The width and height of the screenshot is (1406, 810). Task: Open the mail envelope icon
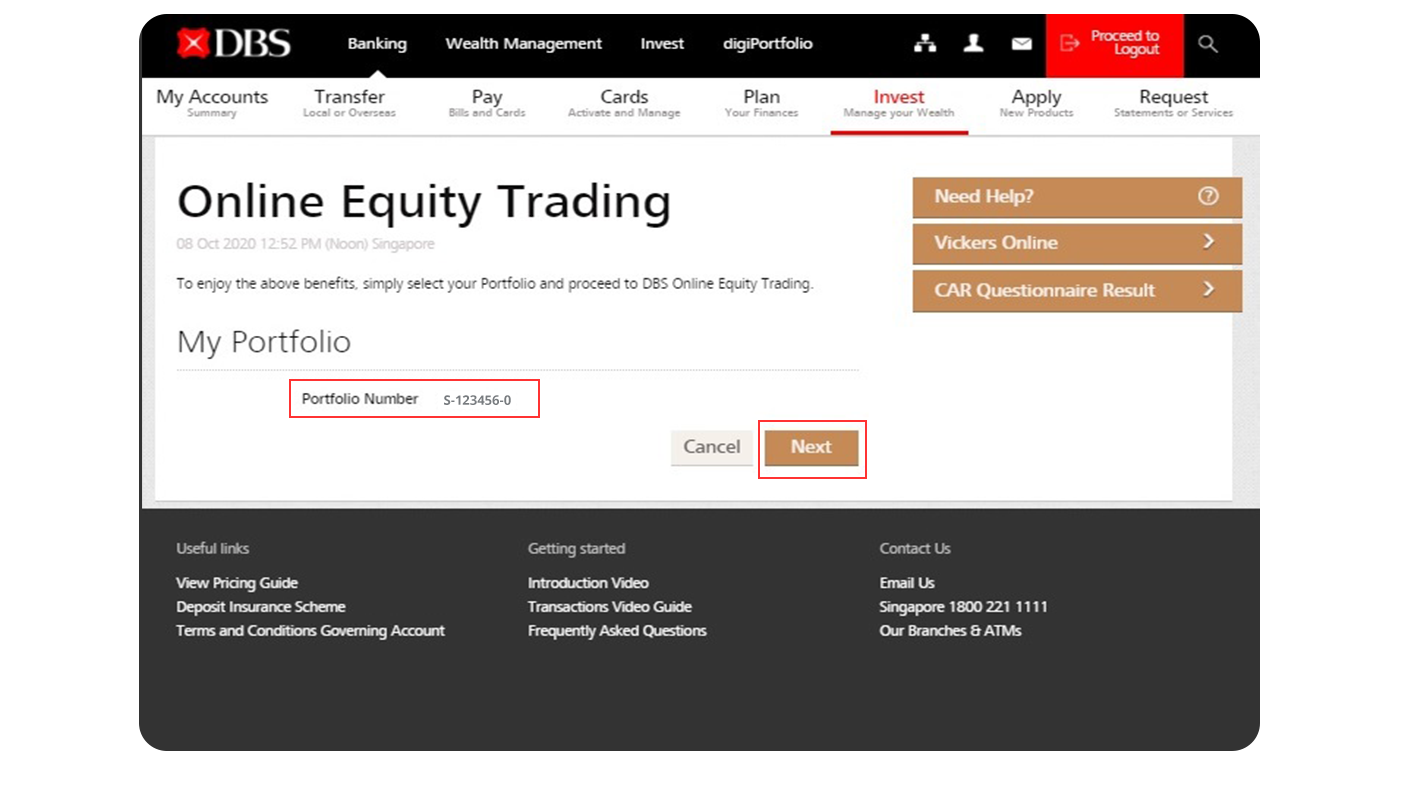pyautogui.click(x=1021, y=44)
